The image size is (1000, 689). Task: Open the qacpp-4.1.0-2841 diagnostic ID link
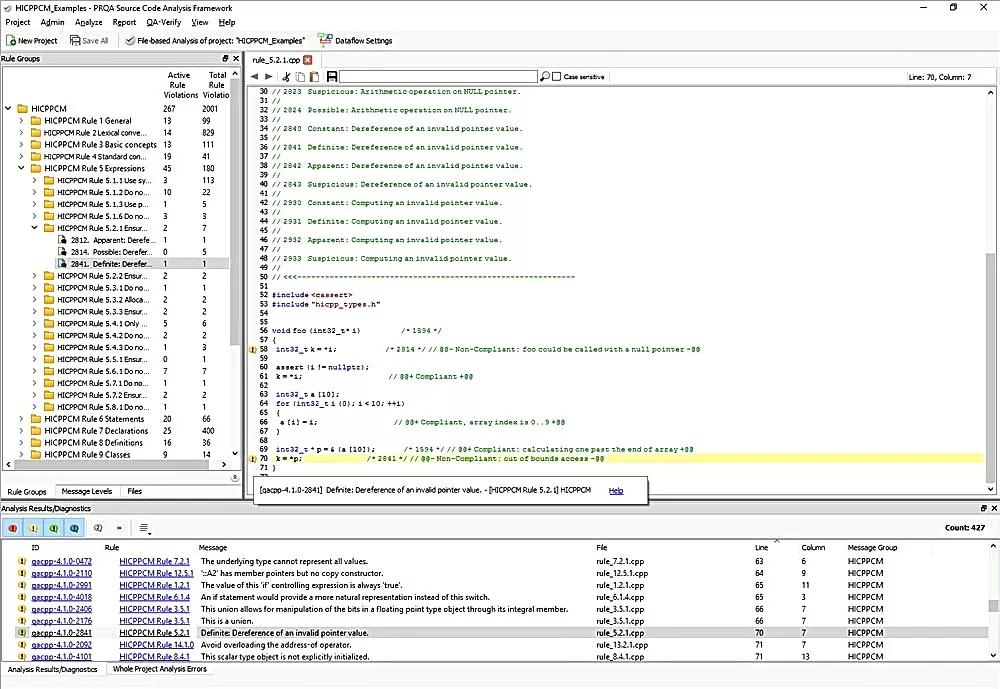(61, 633)
